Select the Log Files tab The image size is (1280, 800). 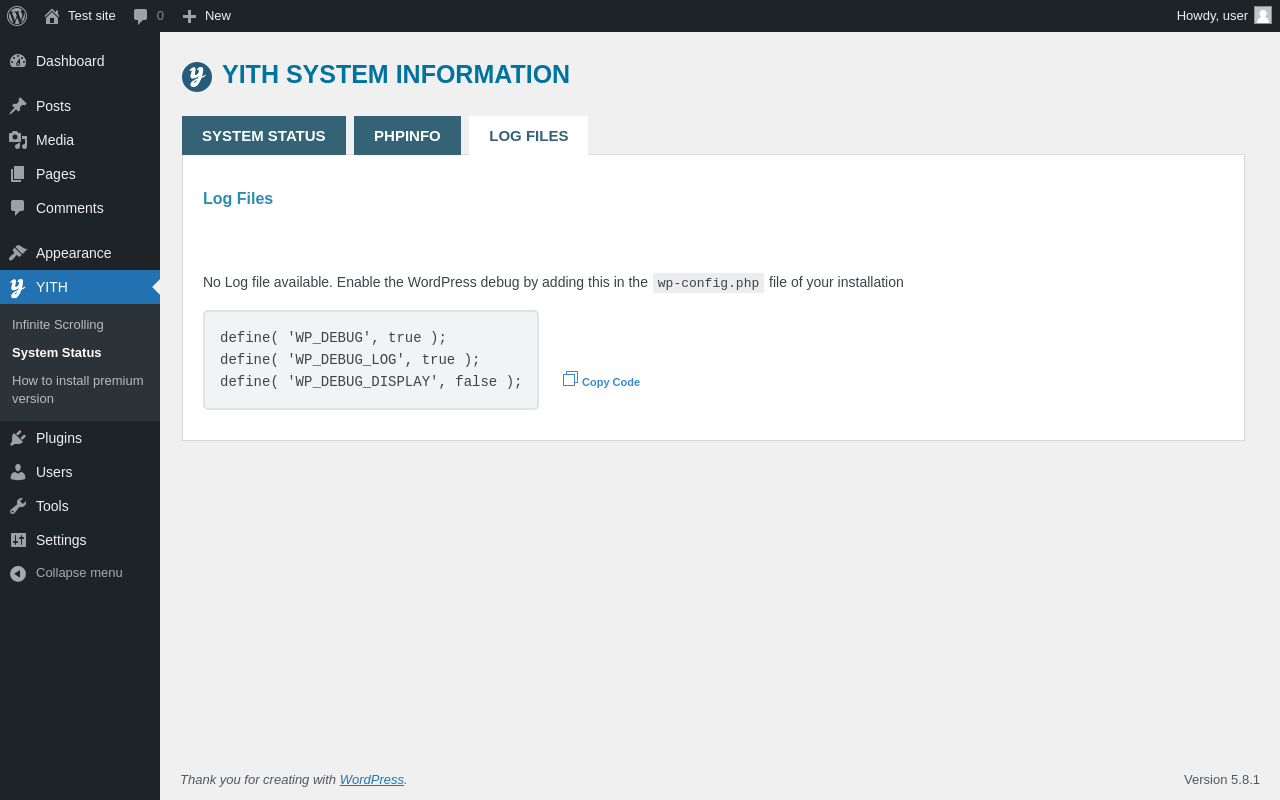pyautogui.click(x=528, y=136)
